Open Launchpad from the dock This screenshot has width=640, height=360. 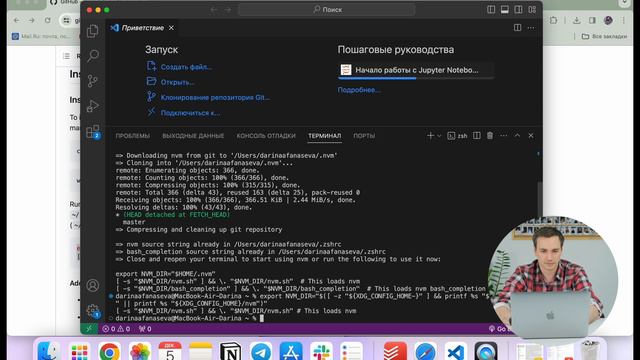coord(79,352)
